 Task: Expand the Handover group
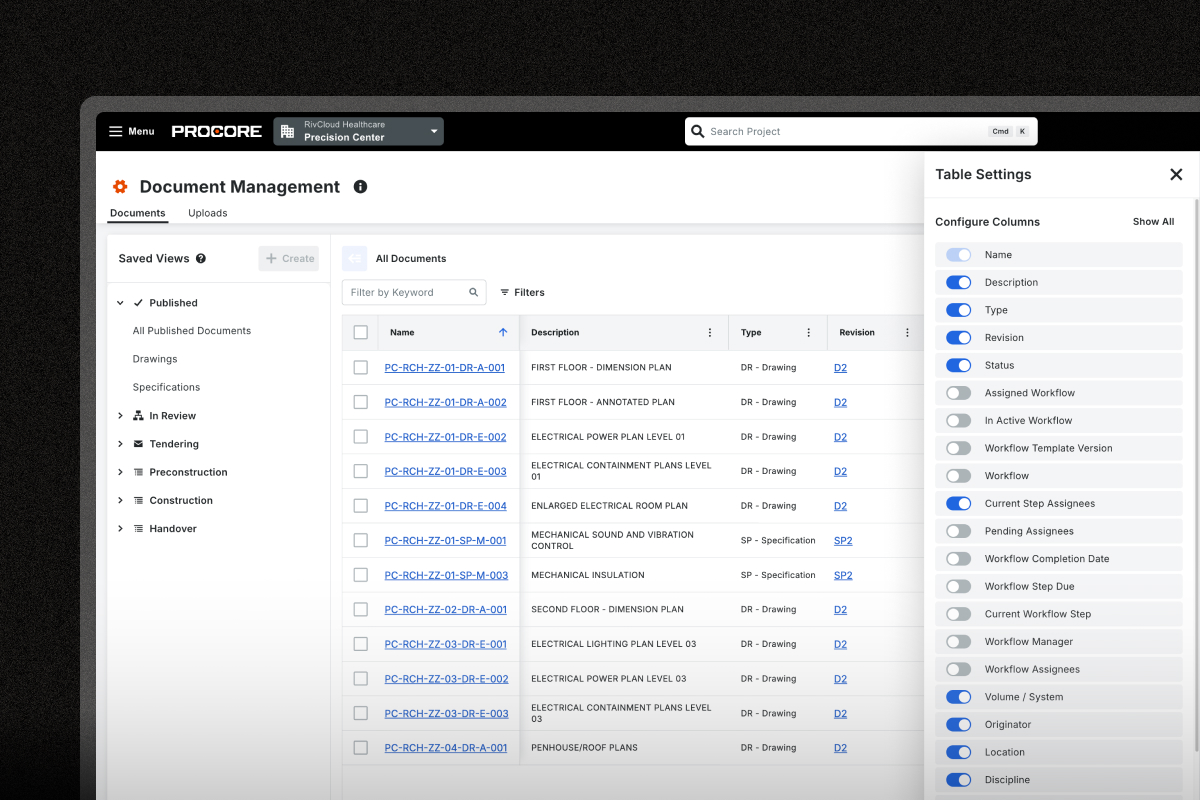120,528
